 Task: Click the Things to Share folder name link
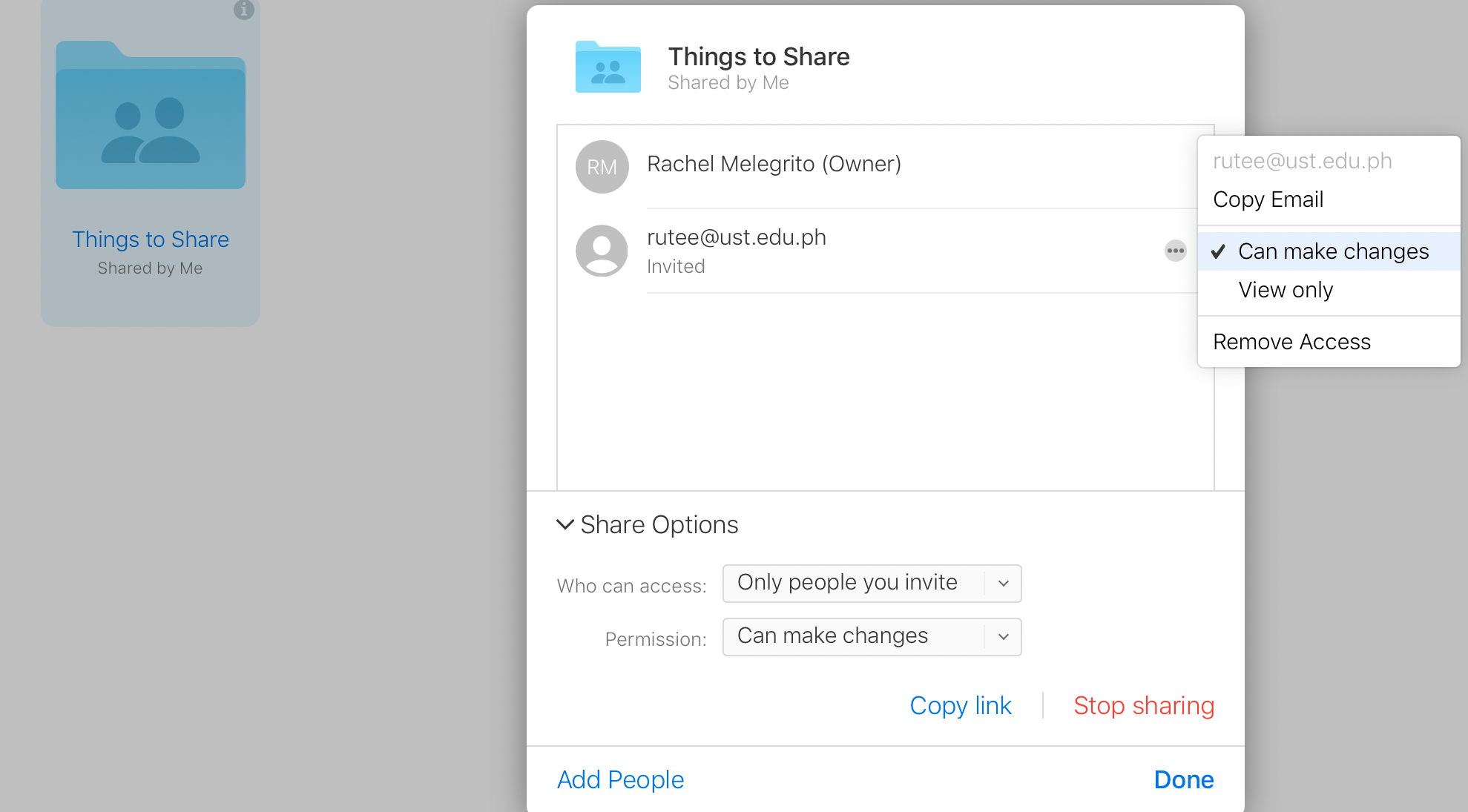point(151,240)
